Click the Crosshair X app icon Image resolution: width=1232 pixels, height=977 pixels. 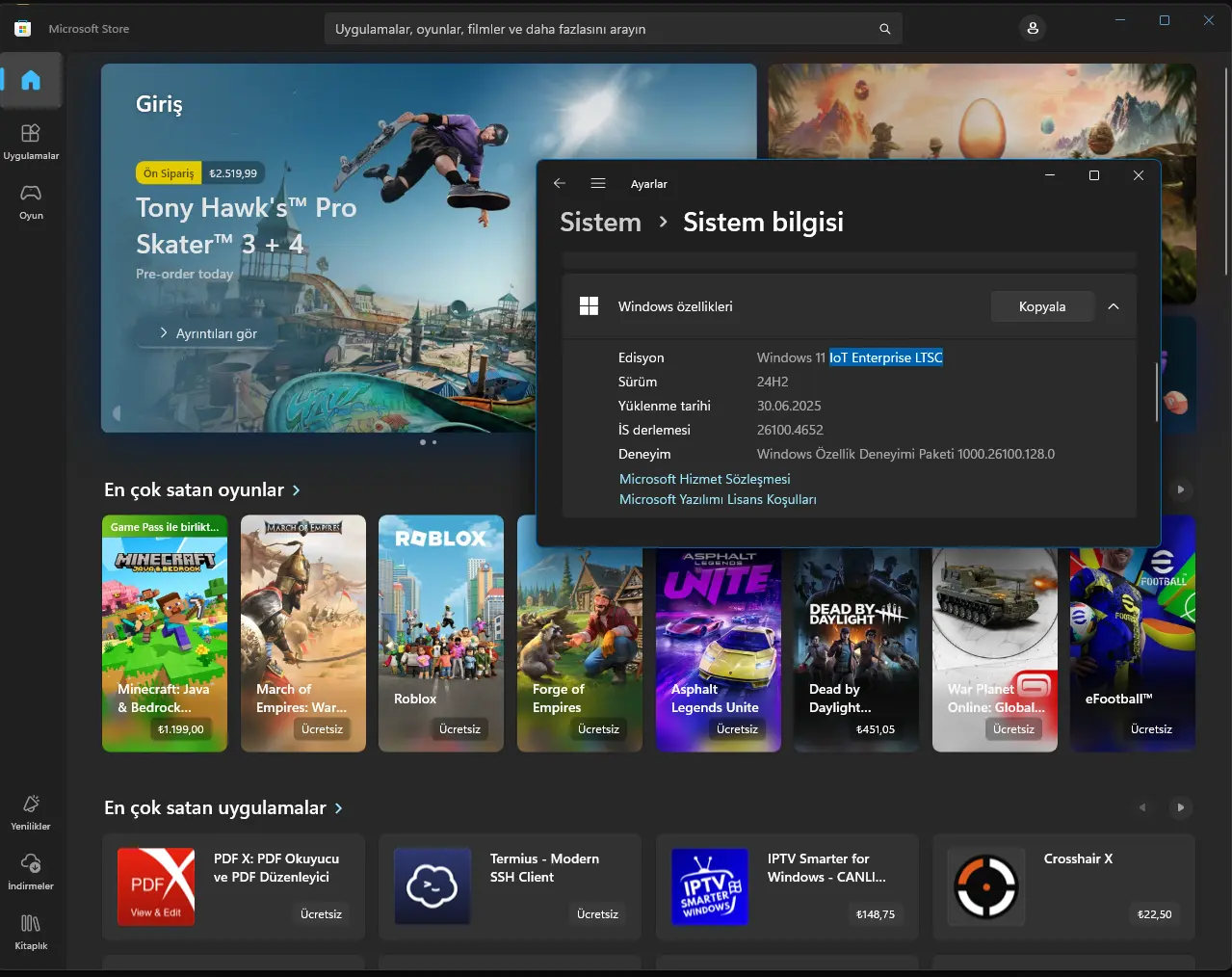click(x=986, y=886)
